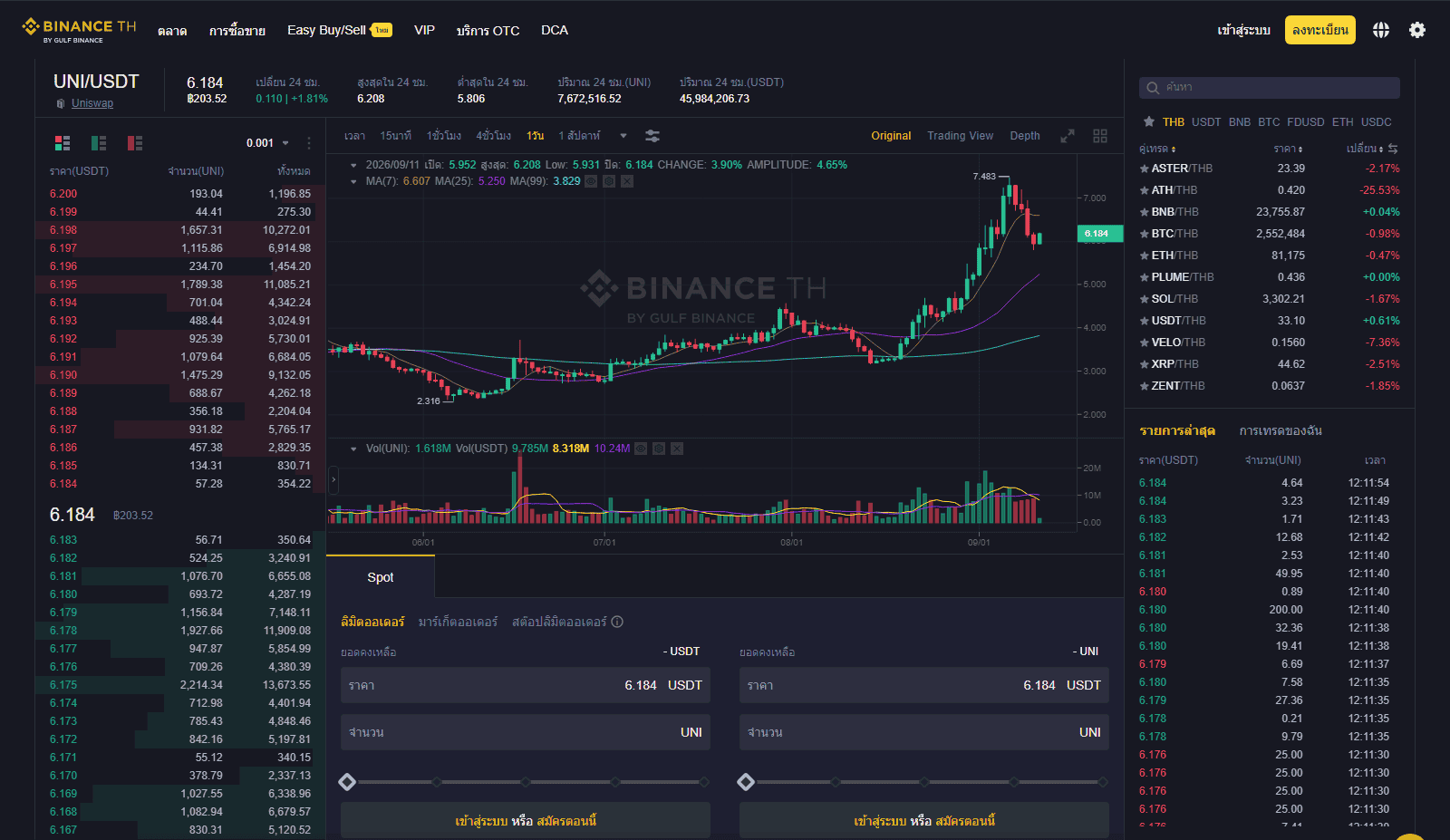Screen dimensions: 1450x840
Task: Open Vol indicator settings gear
Action: point(659,449)
